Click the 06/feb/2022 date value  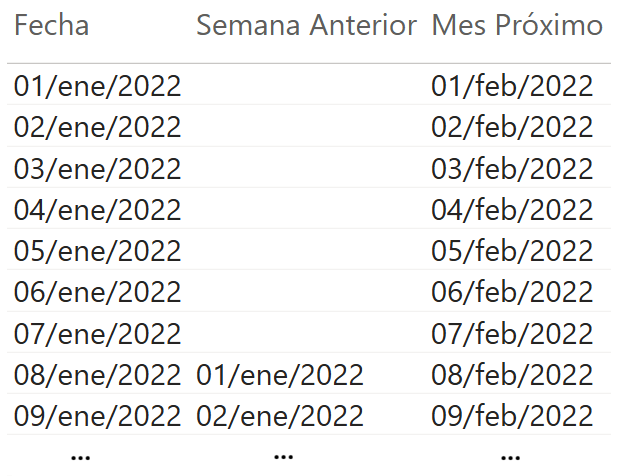point(512,292)
